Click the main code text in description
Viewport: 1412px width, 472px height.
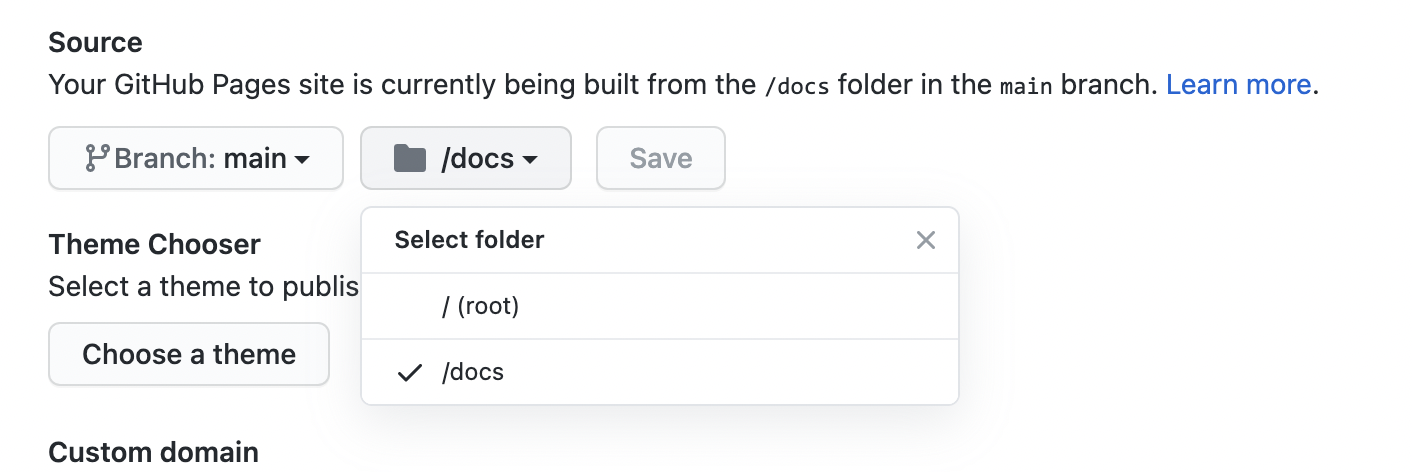(1026, 86)
